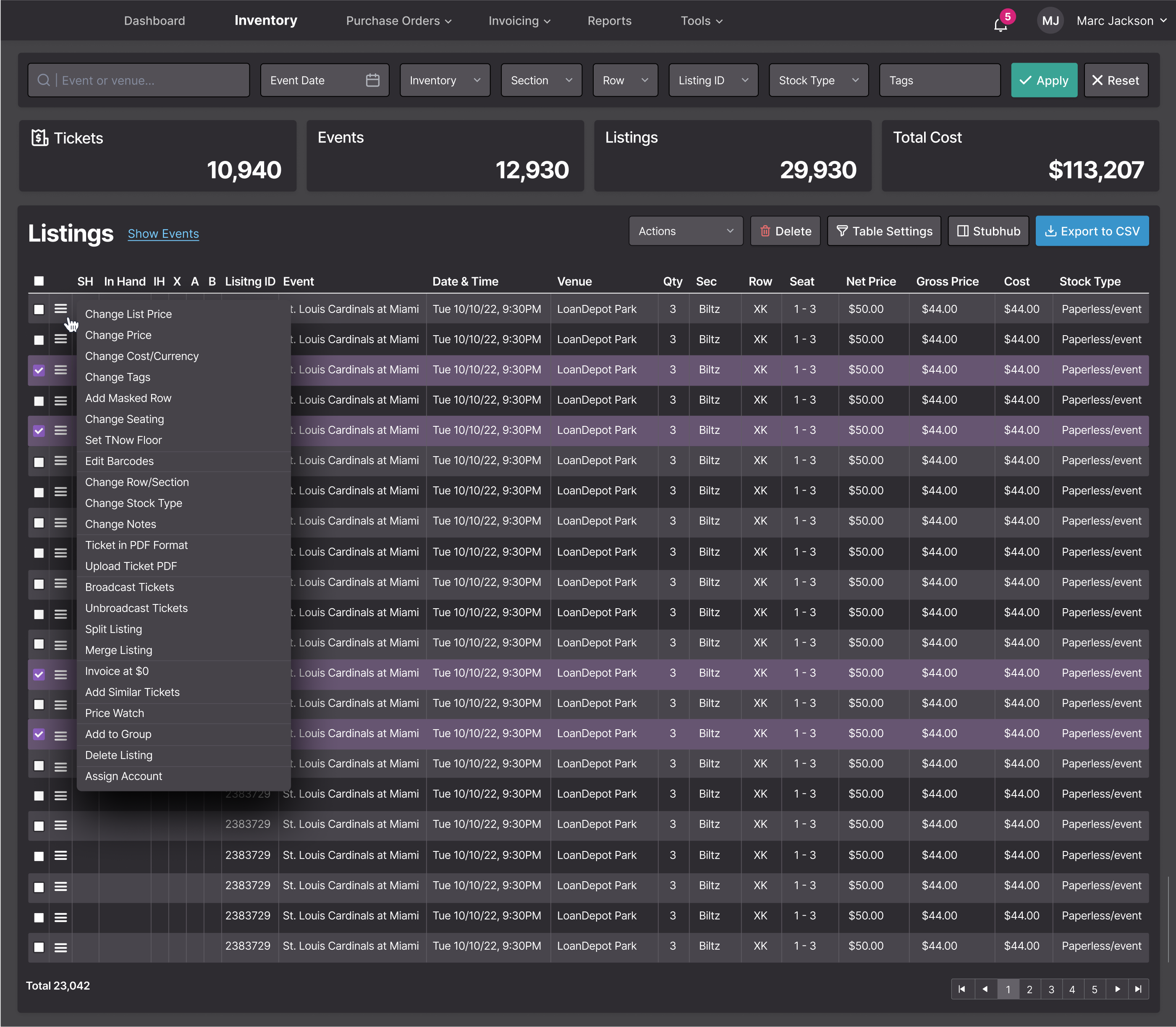Toggle the select-all header checkbox

39,281
